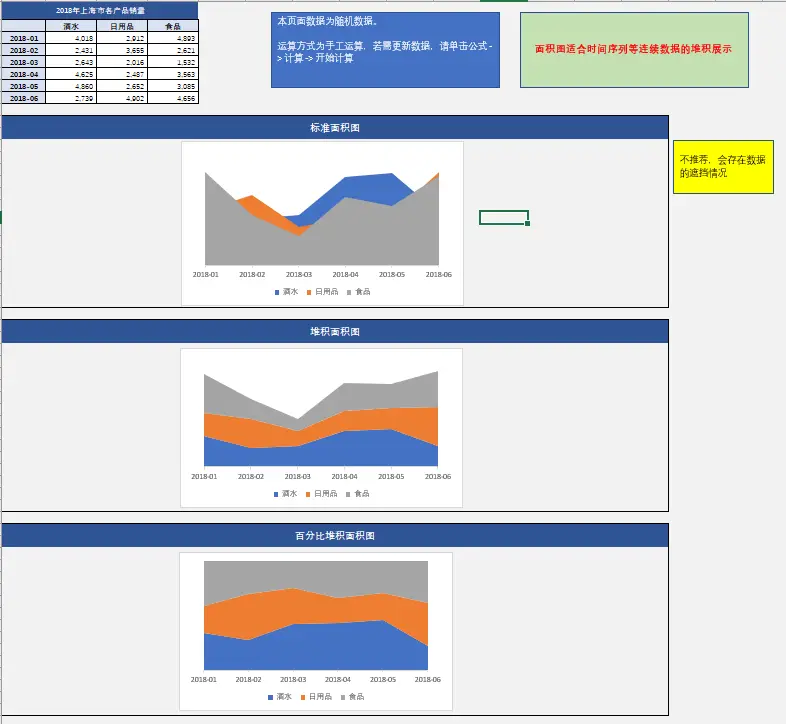Click the gray 食品 area in percent stacked chart
This screenshot has height=724, width=786.
[316, 577]
